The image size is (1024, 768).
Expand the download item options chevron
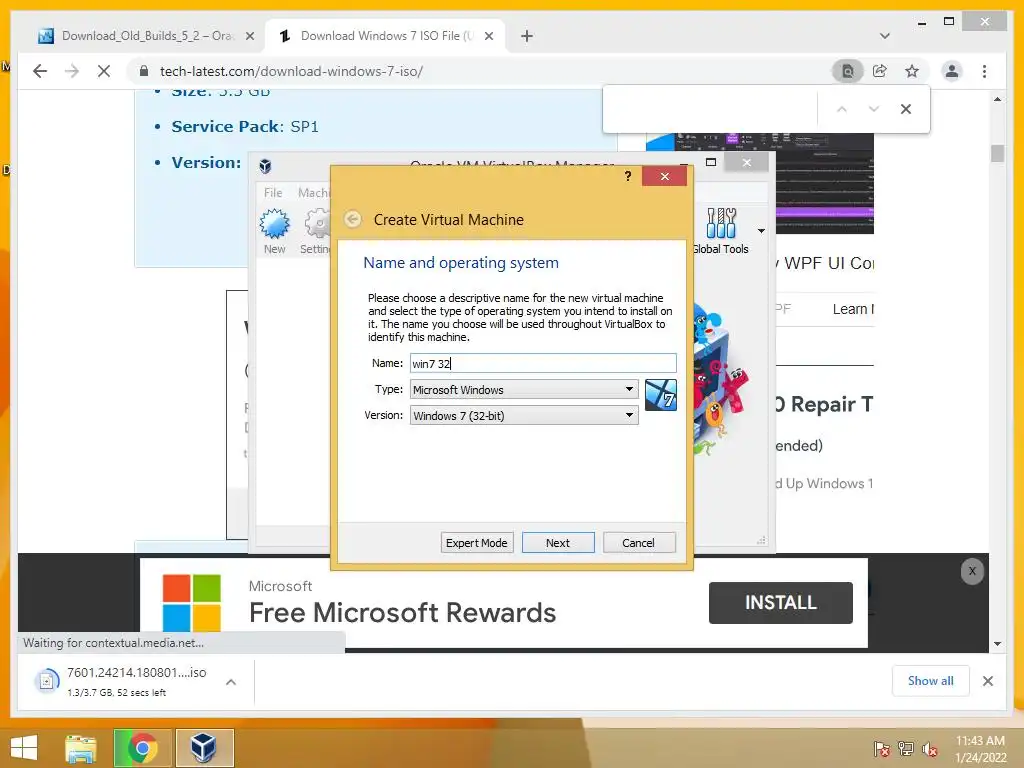tap(231, 682)
